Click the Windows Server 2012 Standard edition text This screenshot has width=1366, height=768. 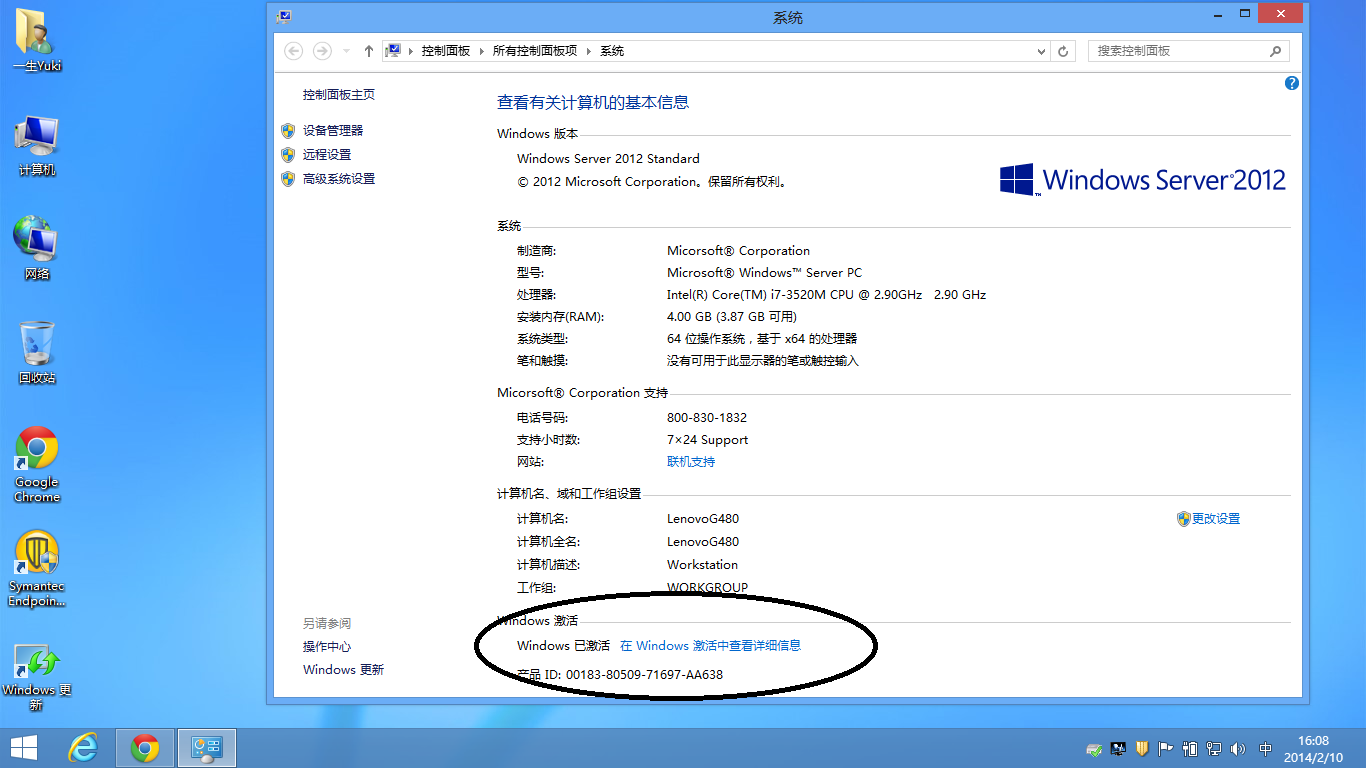pyautogui.click(x=608, y=159)
